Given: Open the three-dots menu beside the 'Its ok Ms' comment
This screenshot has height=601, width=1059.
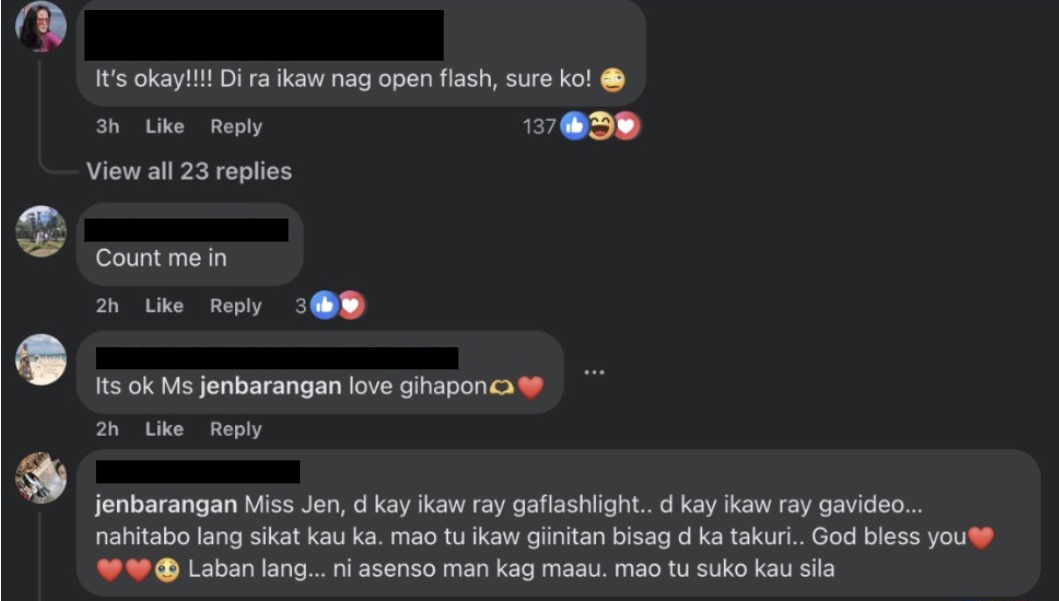Looking at the screenshot, I should point(594,372).
